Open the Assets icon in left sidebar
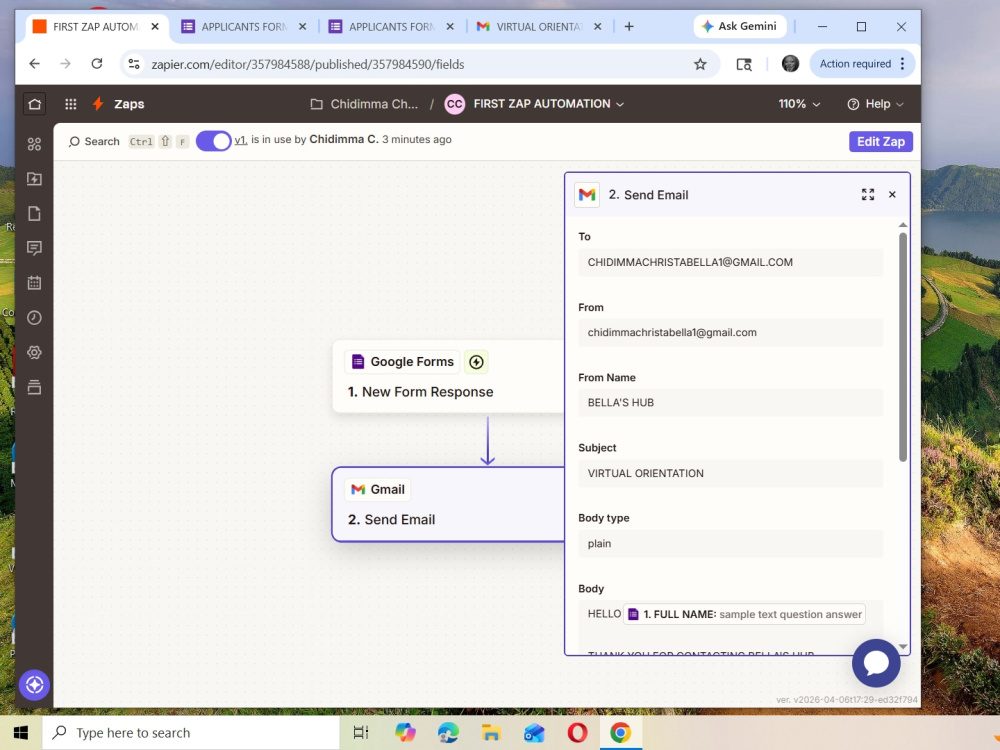This screenshot has height=750, width=1000. [x=34, y=144]
